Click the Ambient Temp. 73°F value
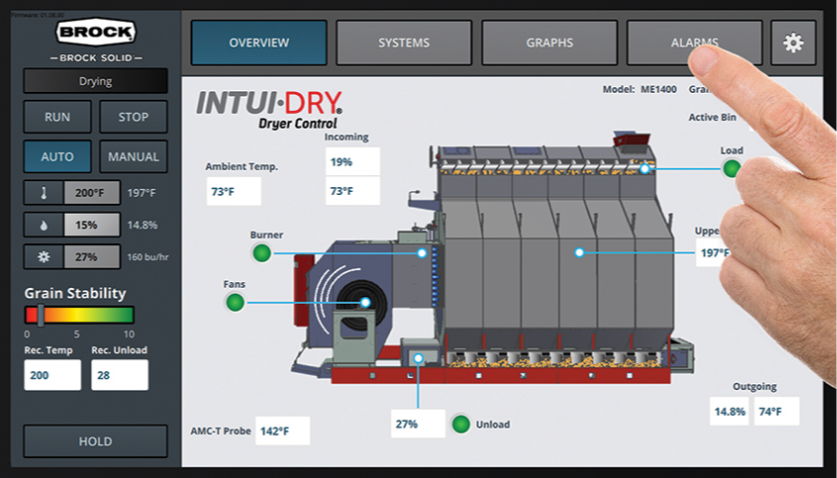This screenshot has height=478, width=837. click(x=234, y=191)
